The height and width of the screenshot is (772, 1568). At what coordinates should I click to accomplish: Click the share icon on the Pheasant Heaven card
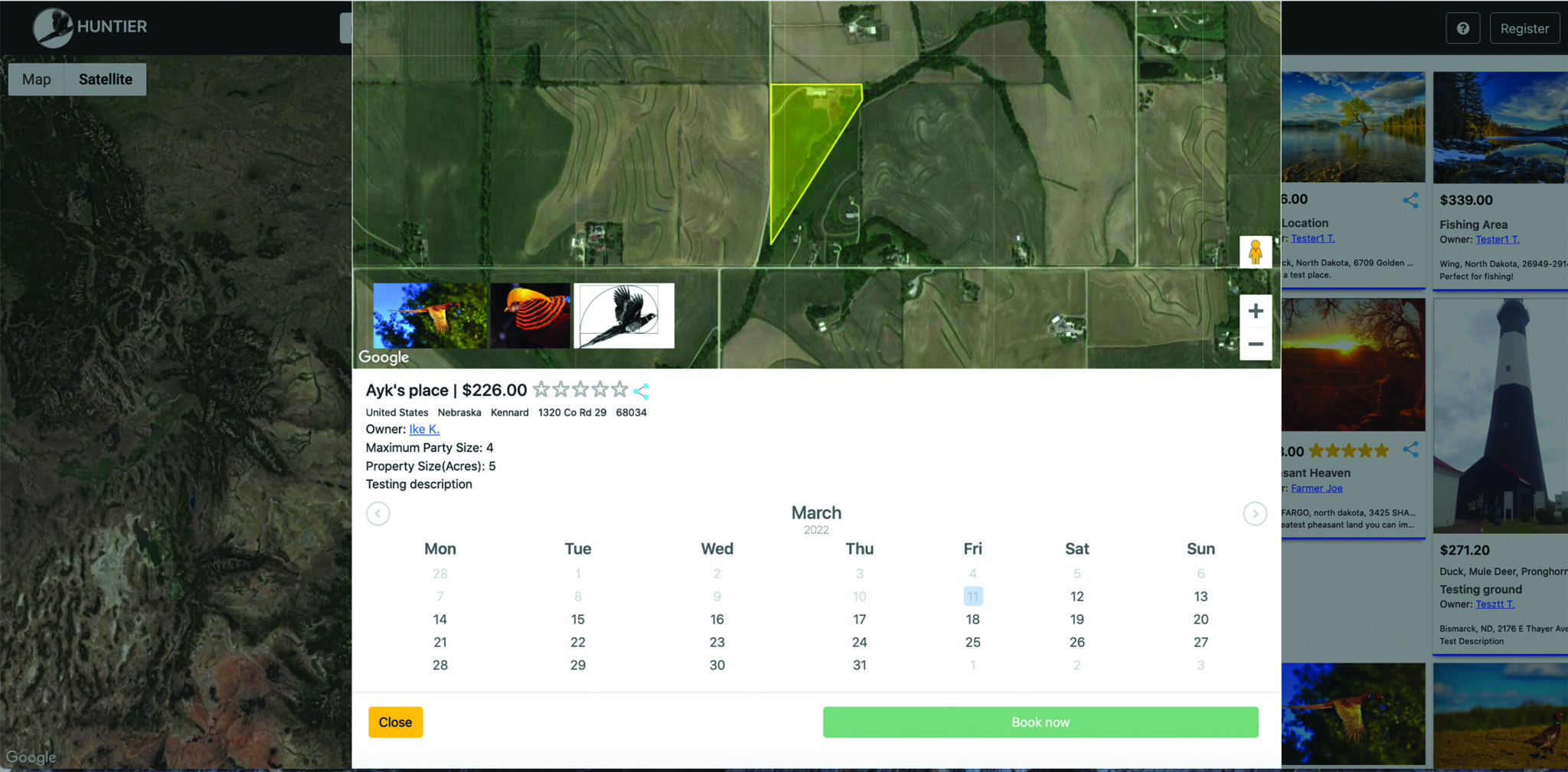tap(1411, 451)
